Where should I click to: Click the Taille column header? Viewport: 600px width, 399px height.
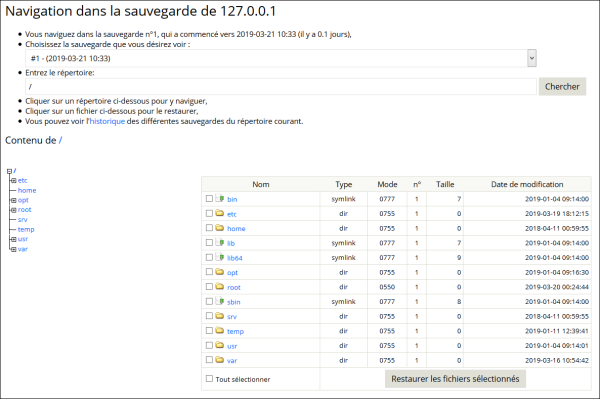coord(445,184)
